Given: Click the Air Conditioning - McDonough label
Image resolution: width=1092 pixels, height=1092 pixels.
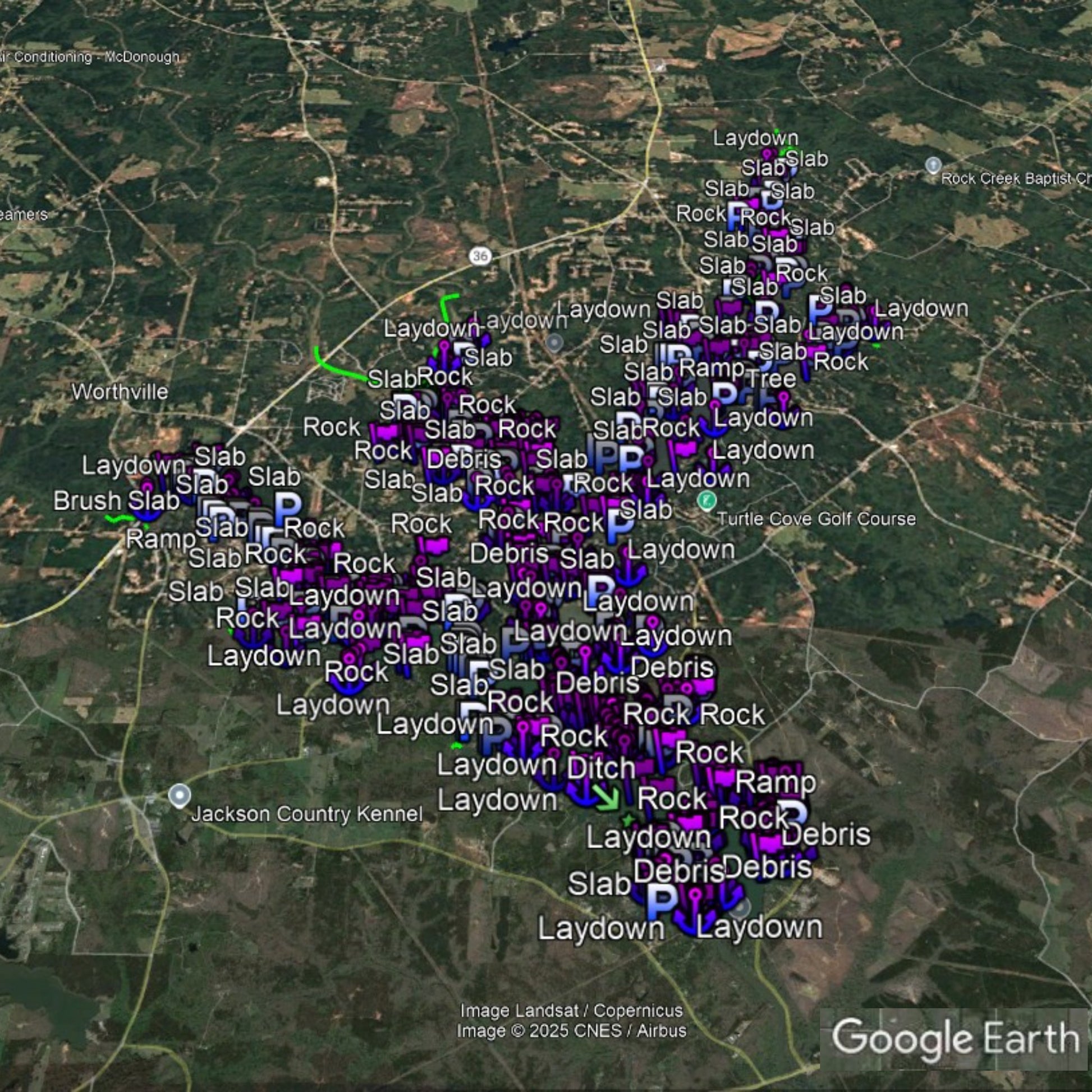Looking at the screenshot, I should coord(90,57).
